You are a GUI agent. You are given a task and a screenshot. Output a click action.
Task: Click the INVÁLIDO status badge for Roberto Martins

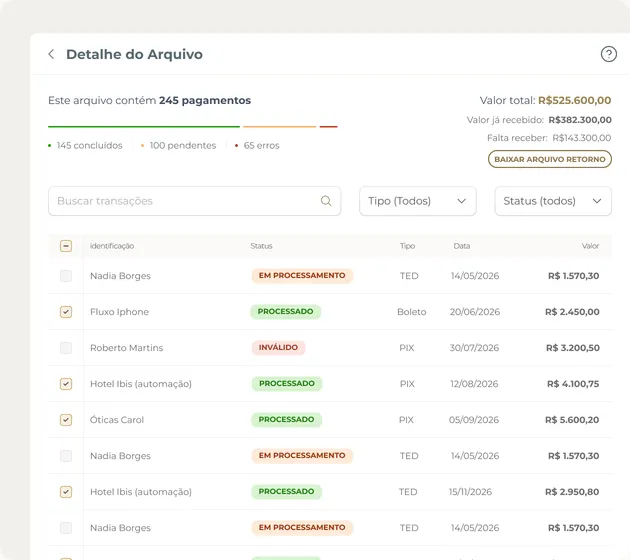pyautogui.click(x=278, y=347)
